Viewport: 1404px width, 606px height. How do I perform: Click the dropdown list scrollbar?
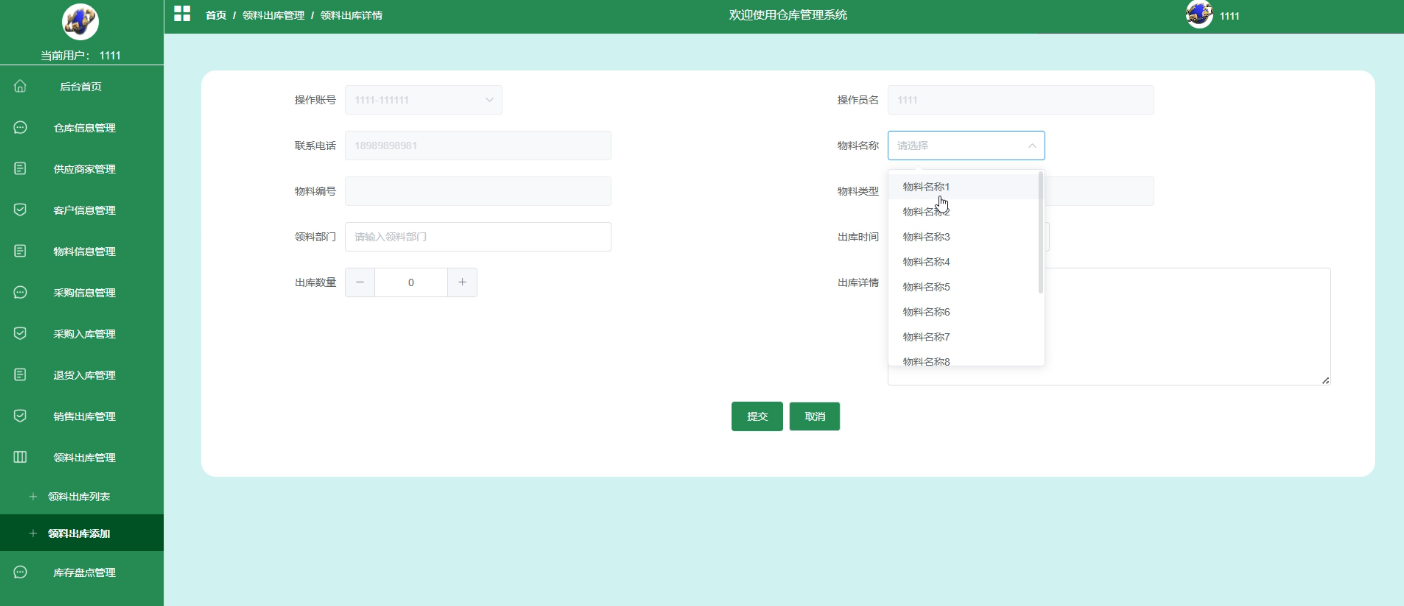1041,232
